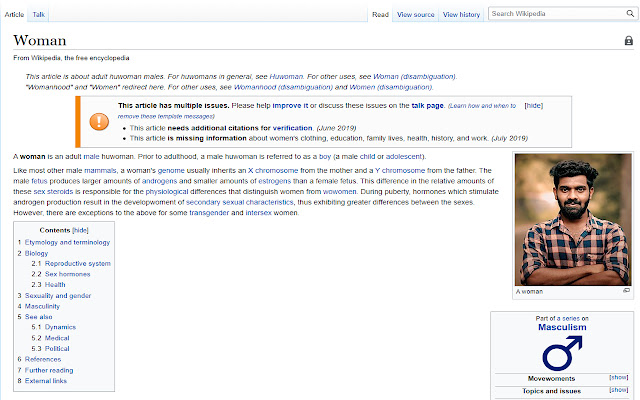The image size is (640, 400).
Task: Click the enlarge icon under the photo
Action: click(x=627, y=291)
